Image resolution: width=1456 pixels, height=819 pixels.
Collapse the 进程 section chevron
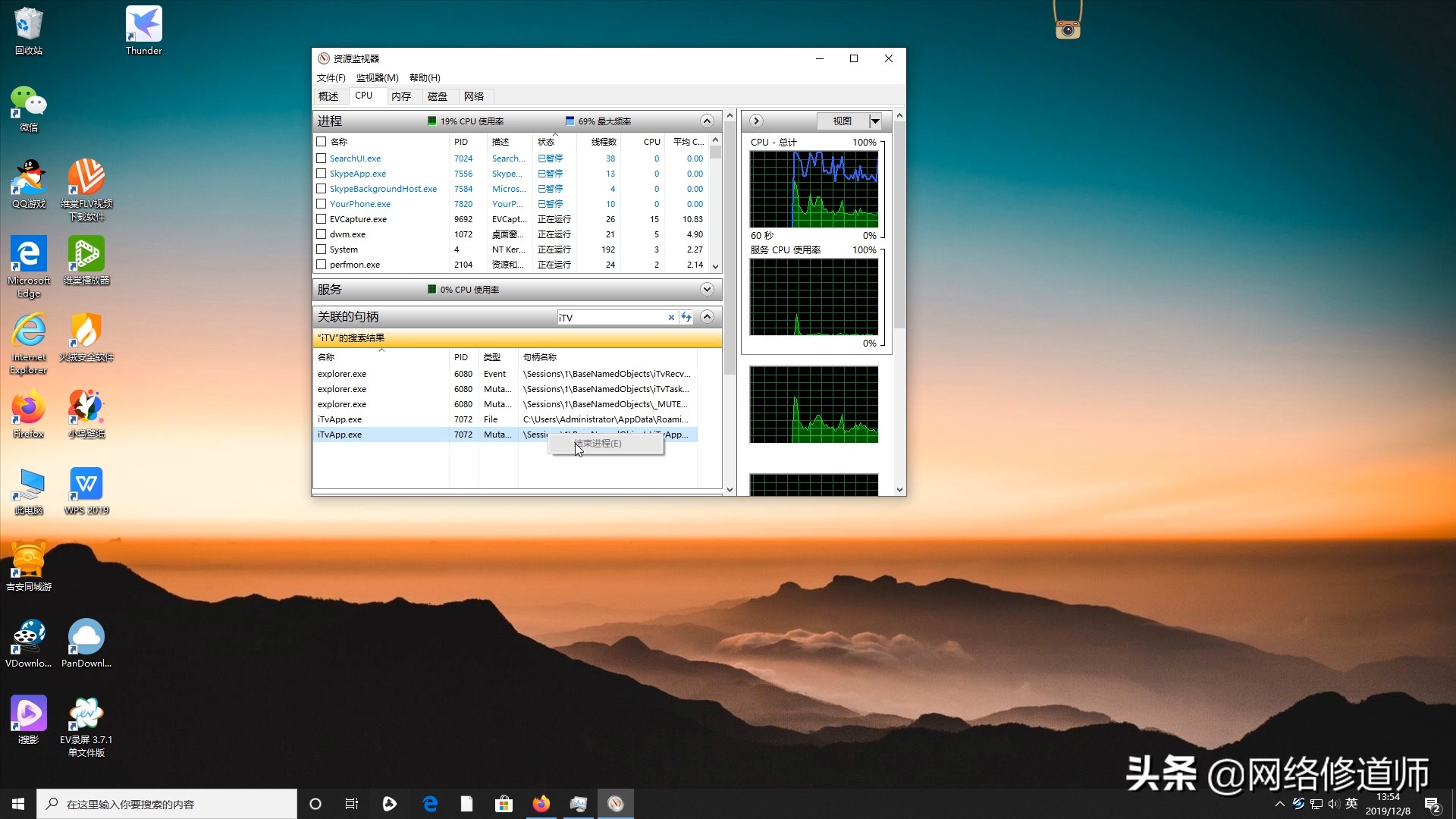707,121
